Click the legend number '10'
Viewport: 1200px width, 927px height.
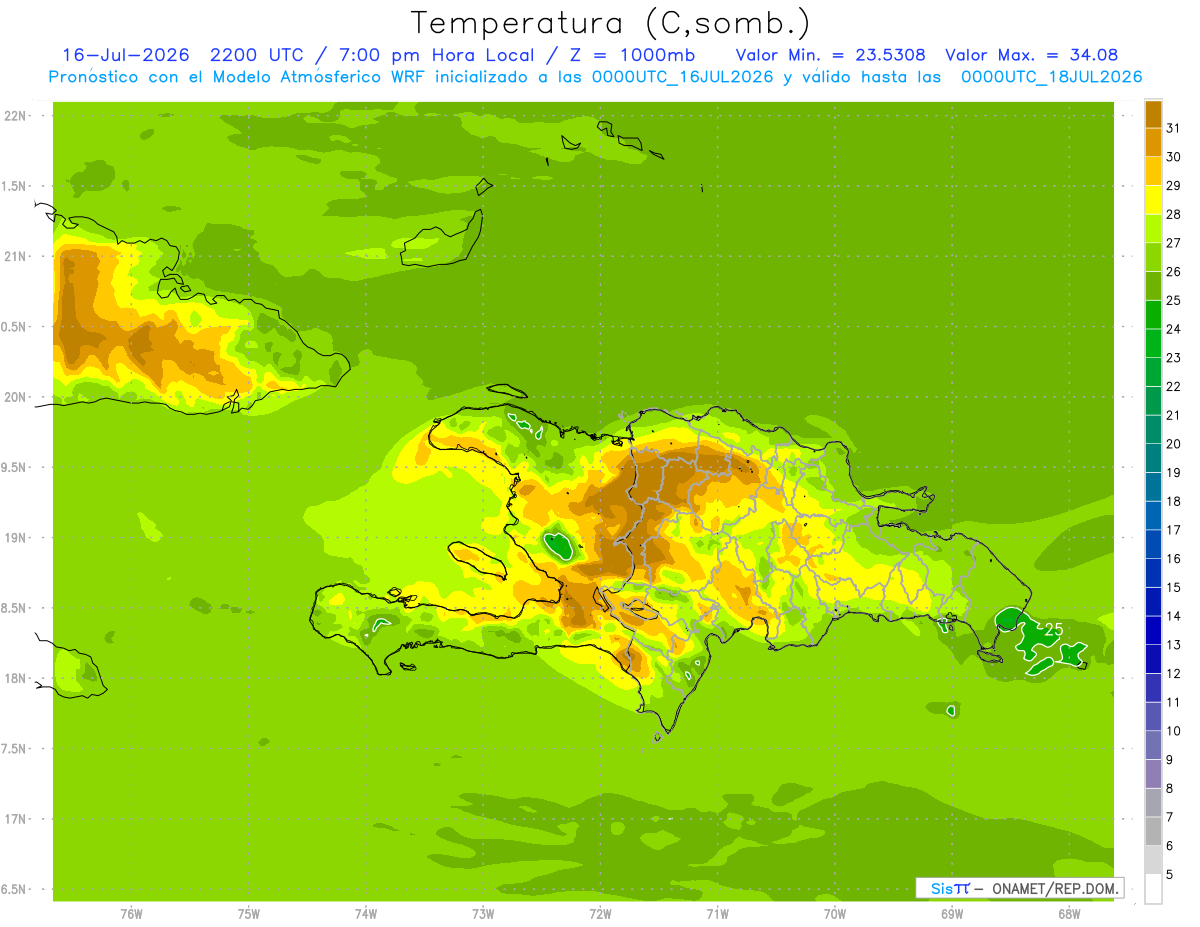click(1174, 731)
